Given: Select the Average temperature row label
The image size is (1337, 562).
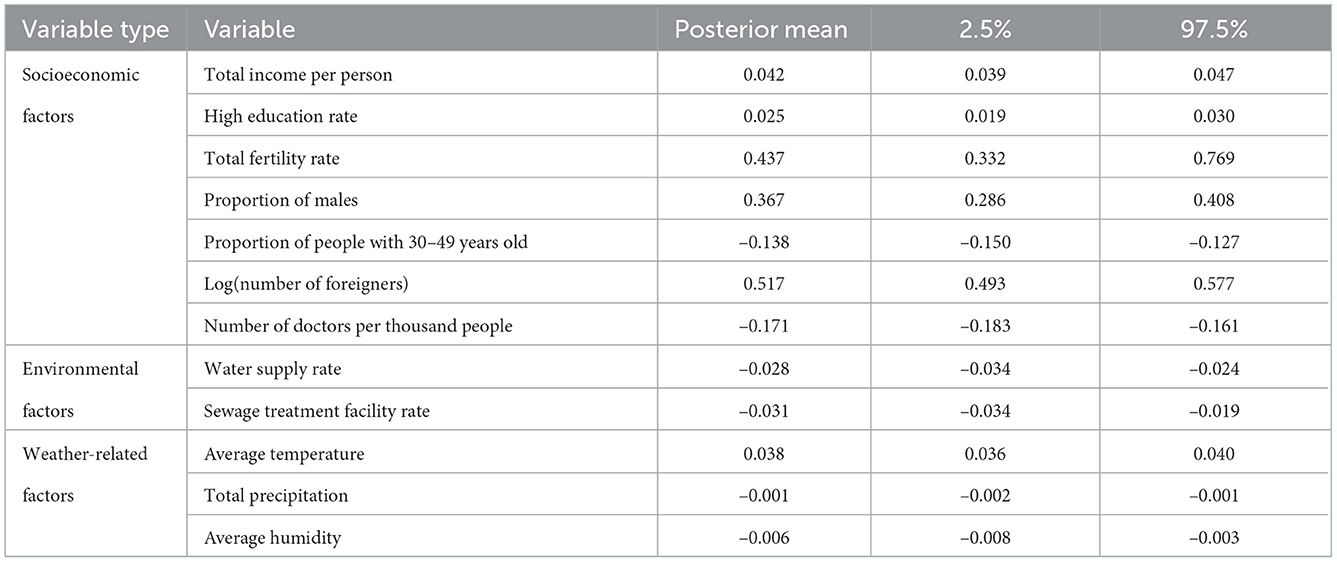Looking at the screenshot, I should click(284, 454).
